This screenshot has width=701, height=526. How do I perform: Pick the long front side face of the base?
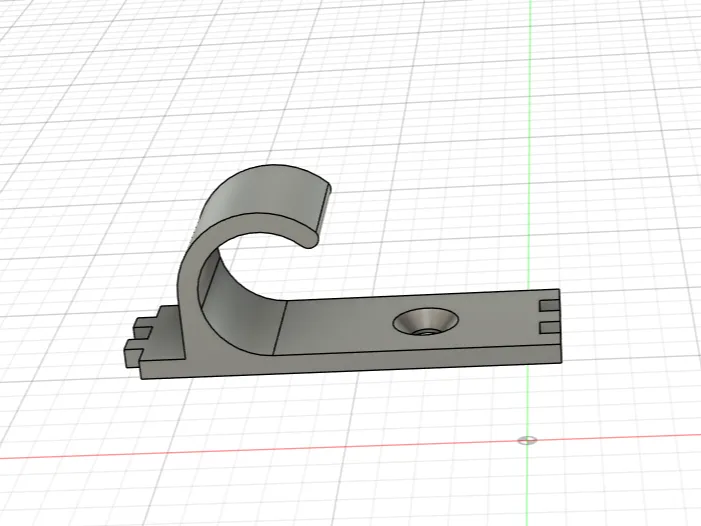coord(351,362)
